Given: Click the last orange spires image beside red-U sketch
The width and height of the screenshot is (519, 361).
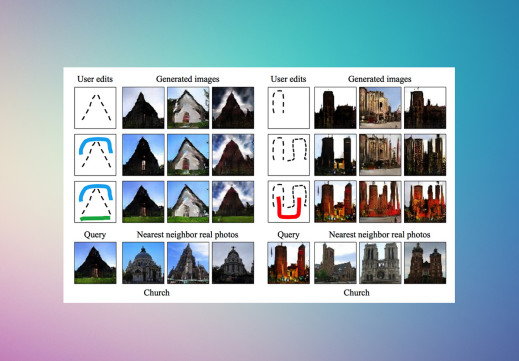Looking at the screenshot, I should (425, 202).
